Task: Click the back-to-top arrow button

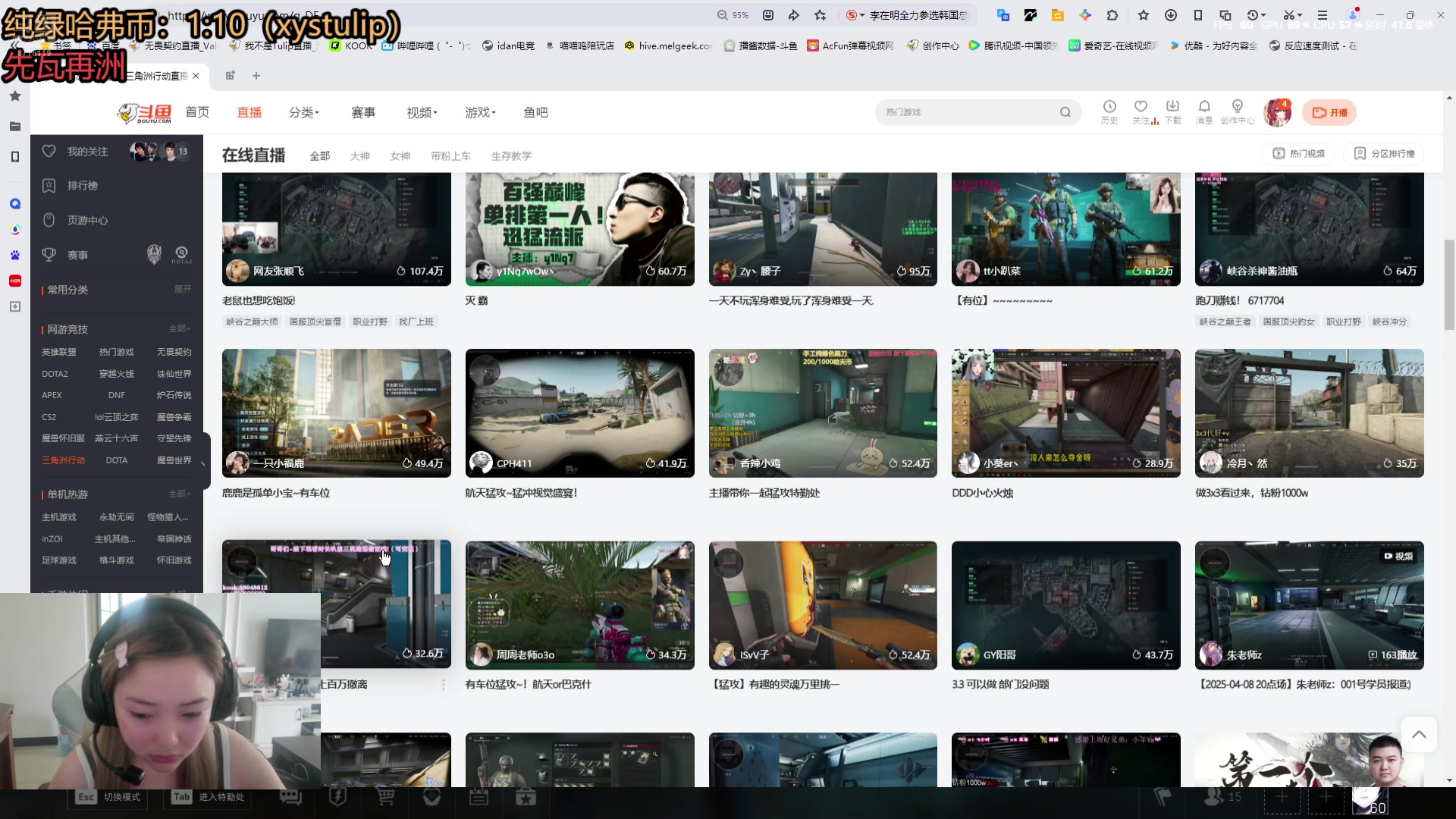Action: (x=1419, y=734)
